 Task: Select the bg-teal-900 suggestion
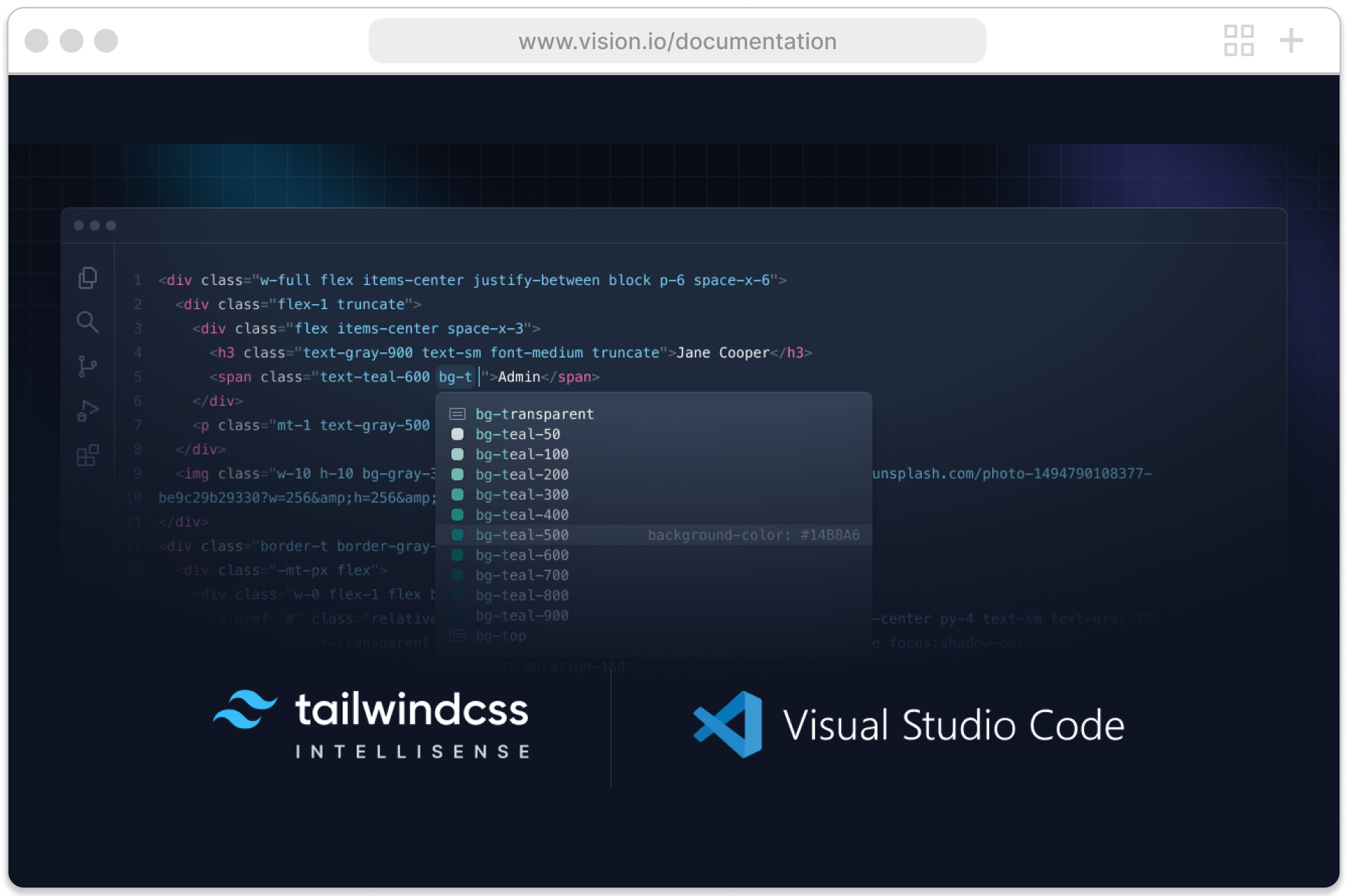tap(654, 616)
